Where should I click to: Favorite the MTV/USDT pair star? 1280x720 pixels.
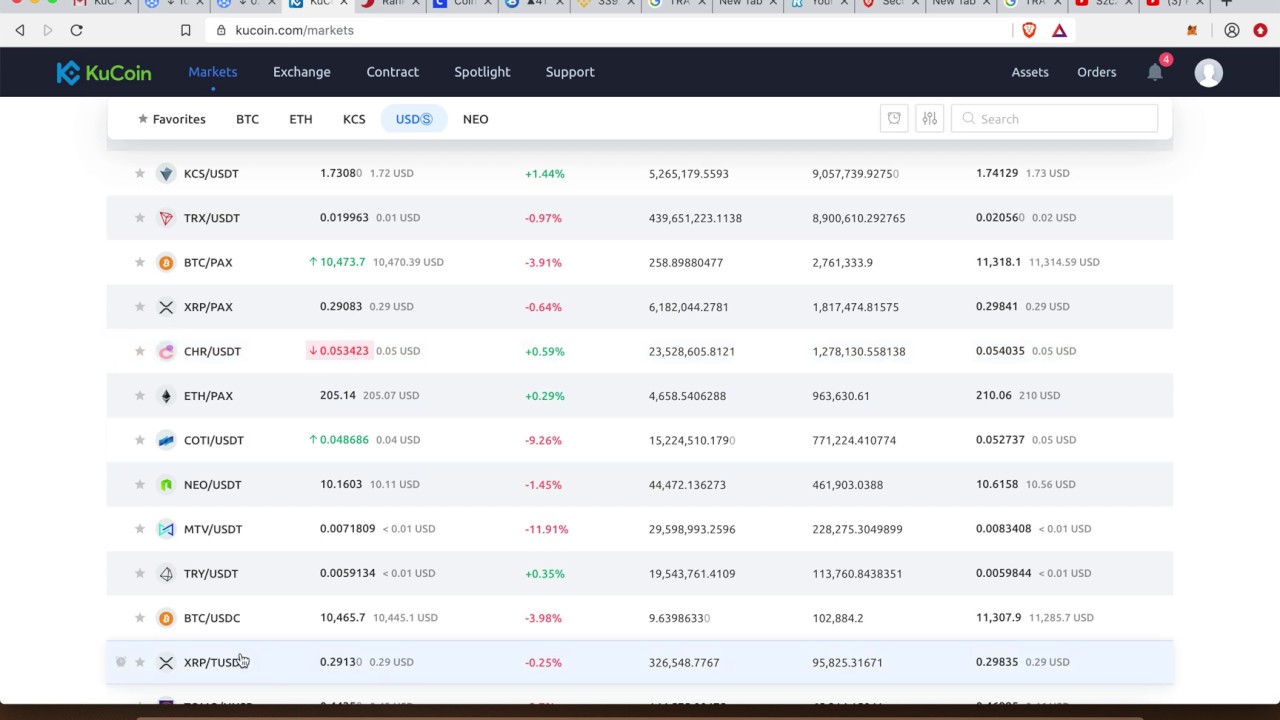[x=140, y=529]
